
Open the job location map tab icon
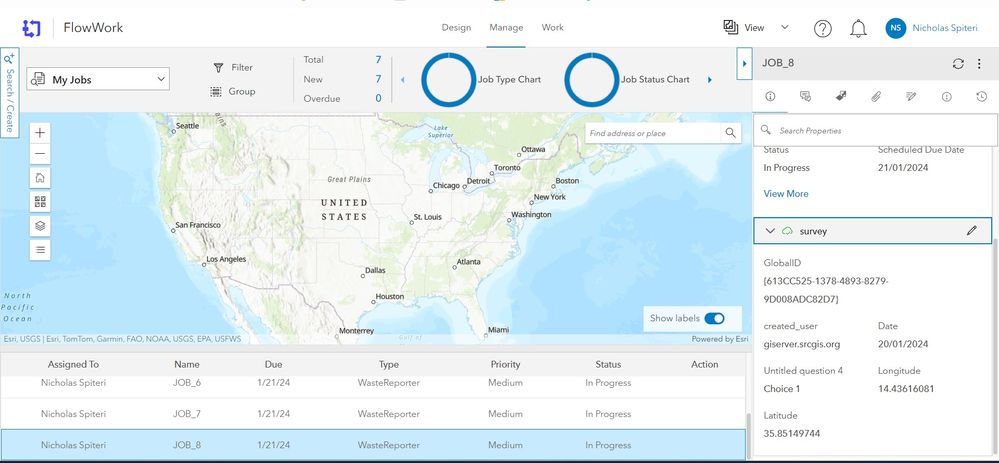click(x=840, y=96)
